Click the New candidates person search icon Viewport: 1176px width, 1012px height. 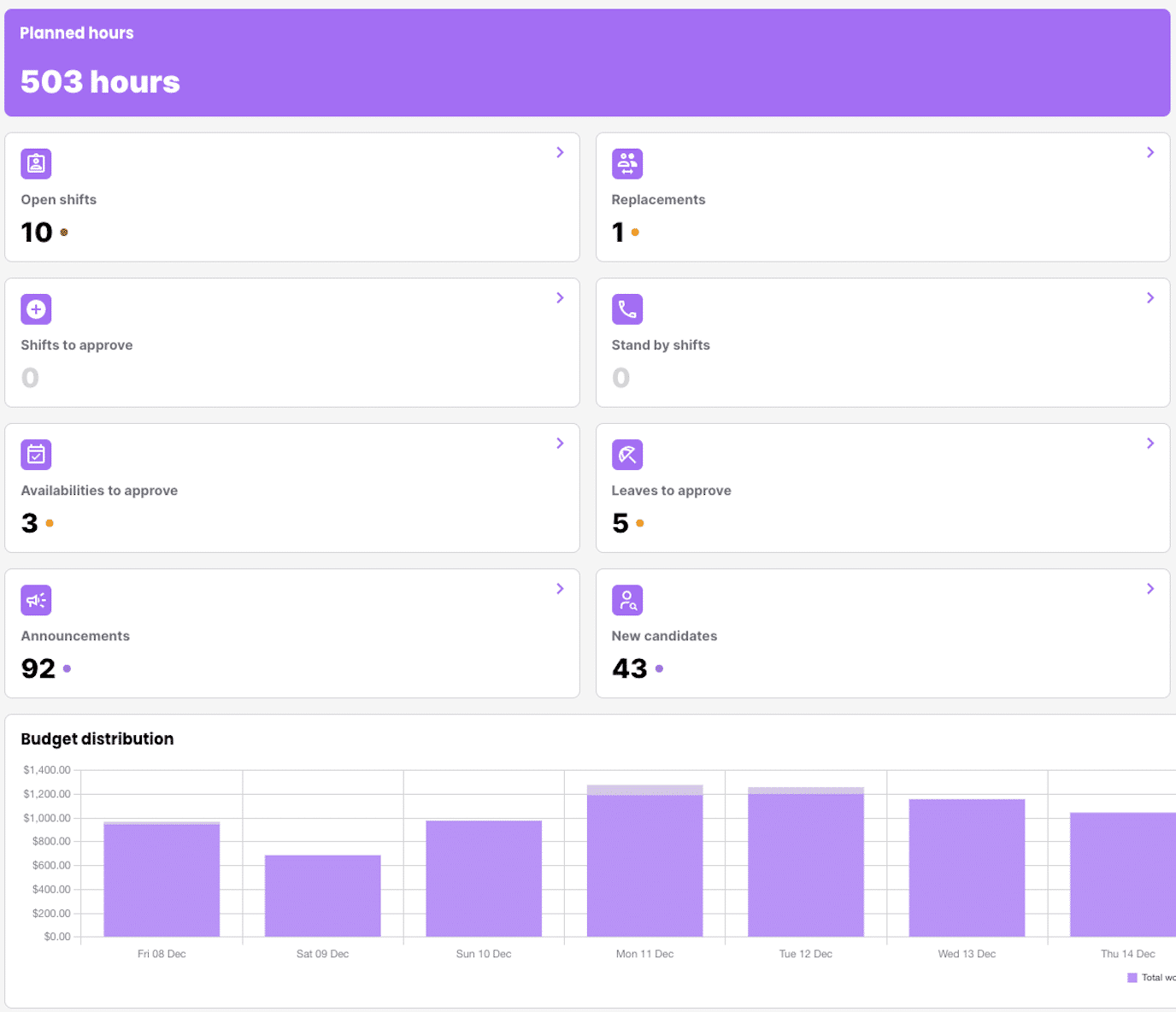[627, 600]
